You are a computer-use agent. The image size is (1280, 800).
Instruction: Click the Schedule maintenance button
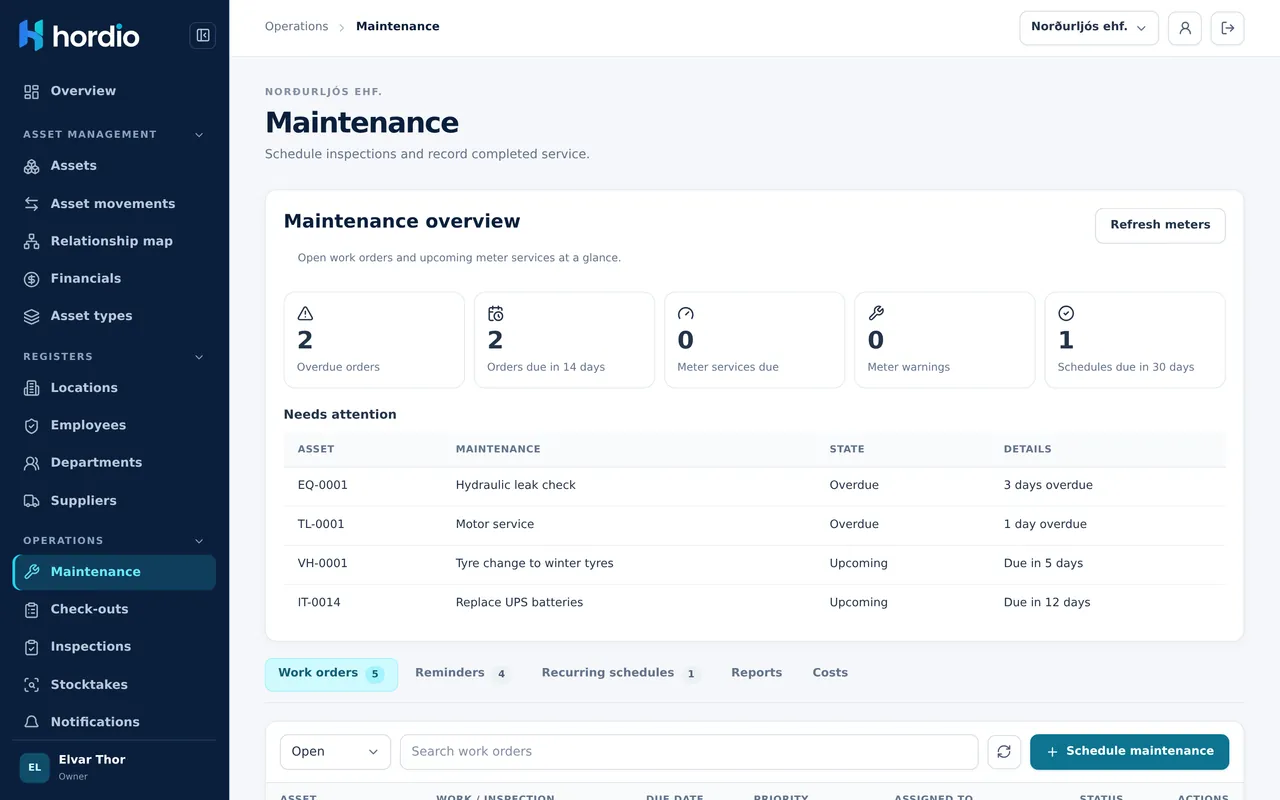(x=1130, y=752)
